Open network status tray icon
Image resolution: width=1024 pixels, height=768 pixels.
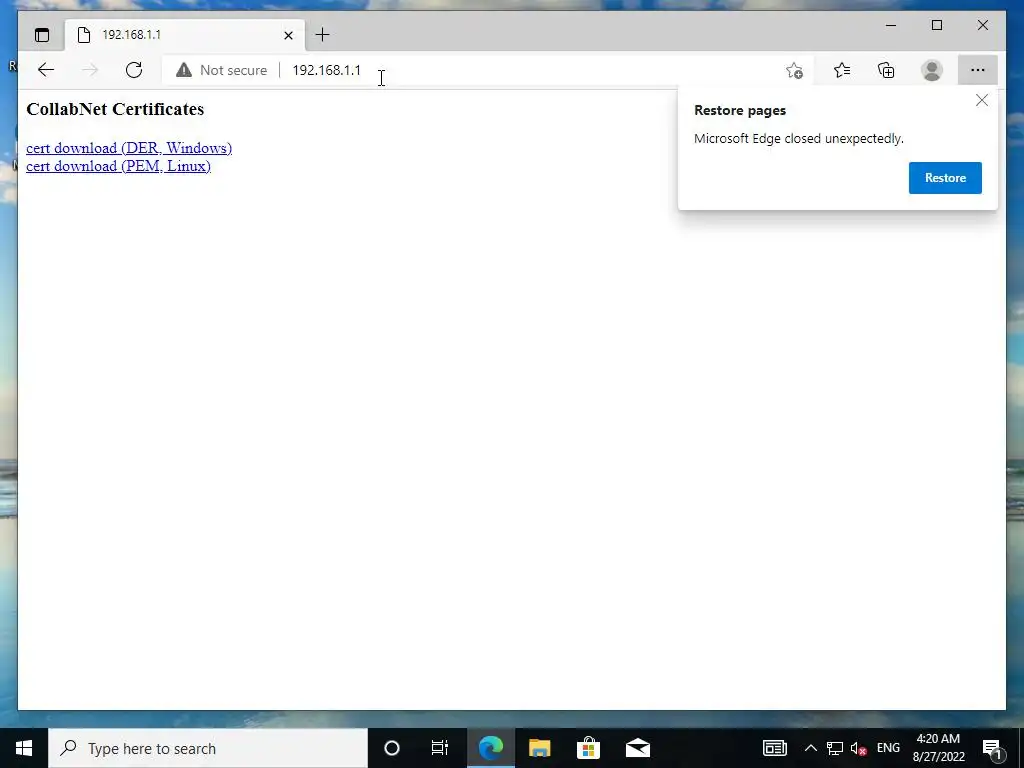pos(835,748)
